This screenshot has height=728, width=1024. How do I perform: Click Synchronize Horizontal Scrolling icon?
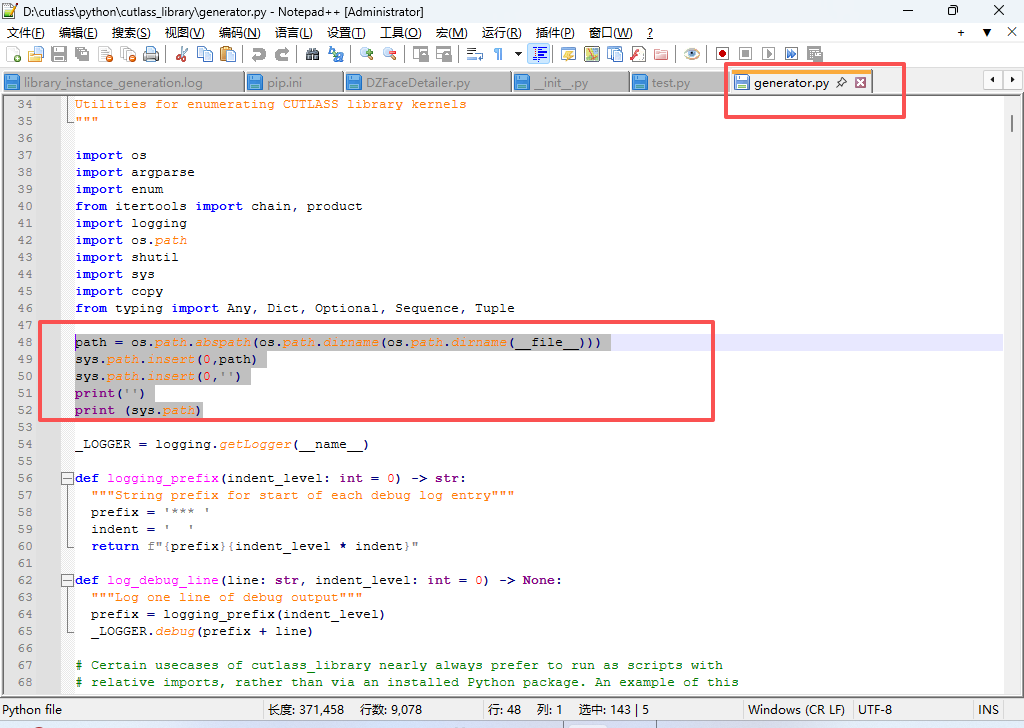click(443, 54)
